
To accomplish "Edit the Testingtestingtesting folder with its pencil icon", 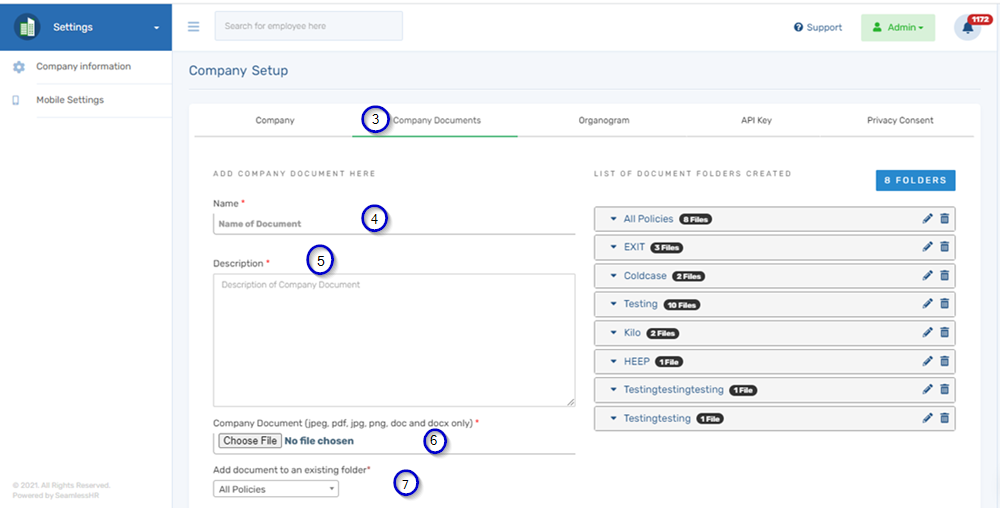I will (927, 389).
